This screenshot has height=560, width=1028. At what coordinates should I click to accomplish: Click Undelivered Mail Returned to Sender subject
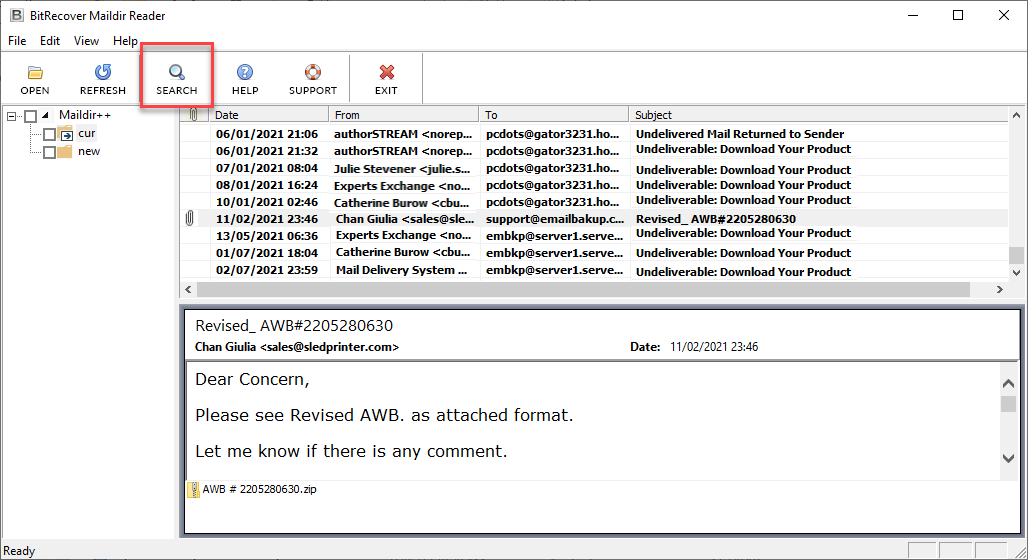(740, 134)
